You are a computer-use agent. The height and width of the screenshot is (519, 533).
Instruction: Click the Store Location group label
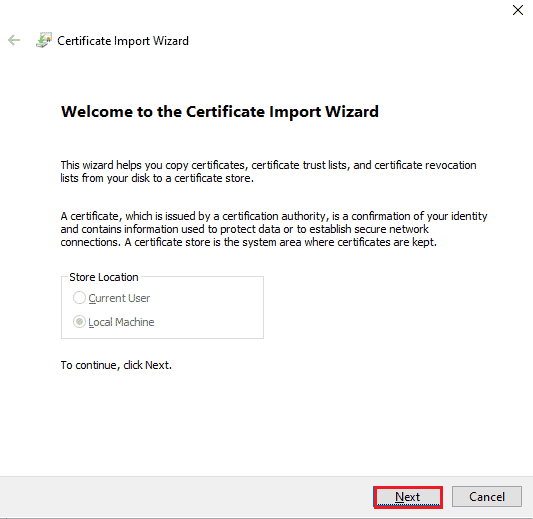pos(104,277)
